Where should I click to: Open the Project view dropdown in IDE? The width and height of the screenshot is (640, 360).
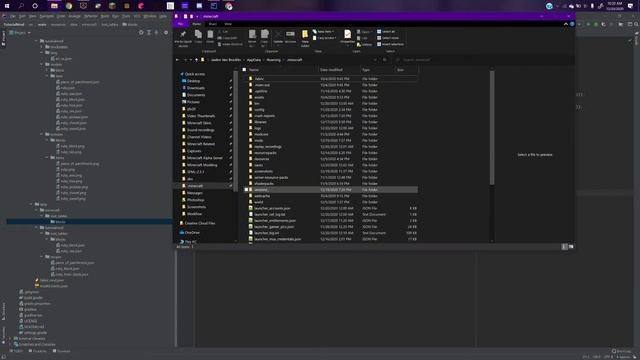click(x=20, y=33)
